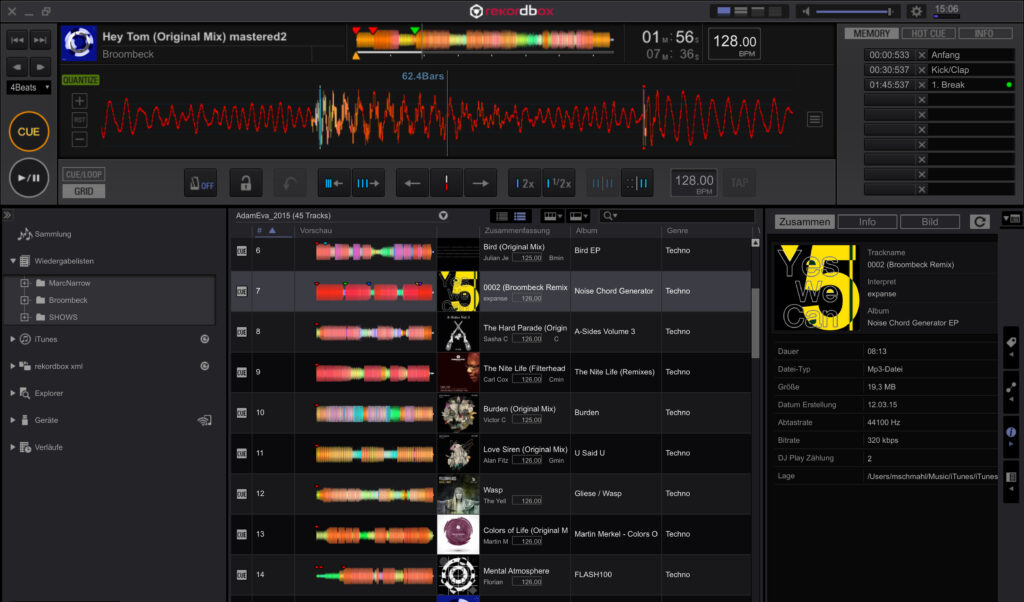Delete the Kick/Clap memory cue
The height and width of the screenshot is (602, 1024).
point(921,70)
